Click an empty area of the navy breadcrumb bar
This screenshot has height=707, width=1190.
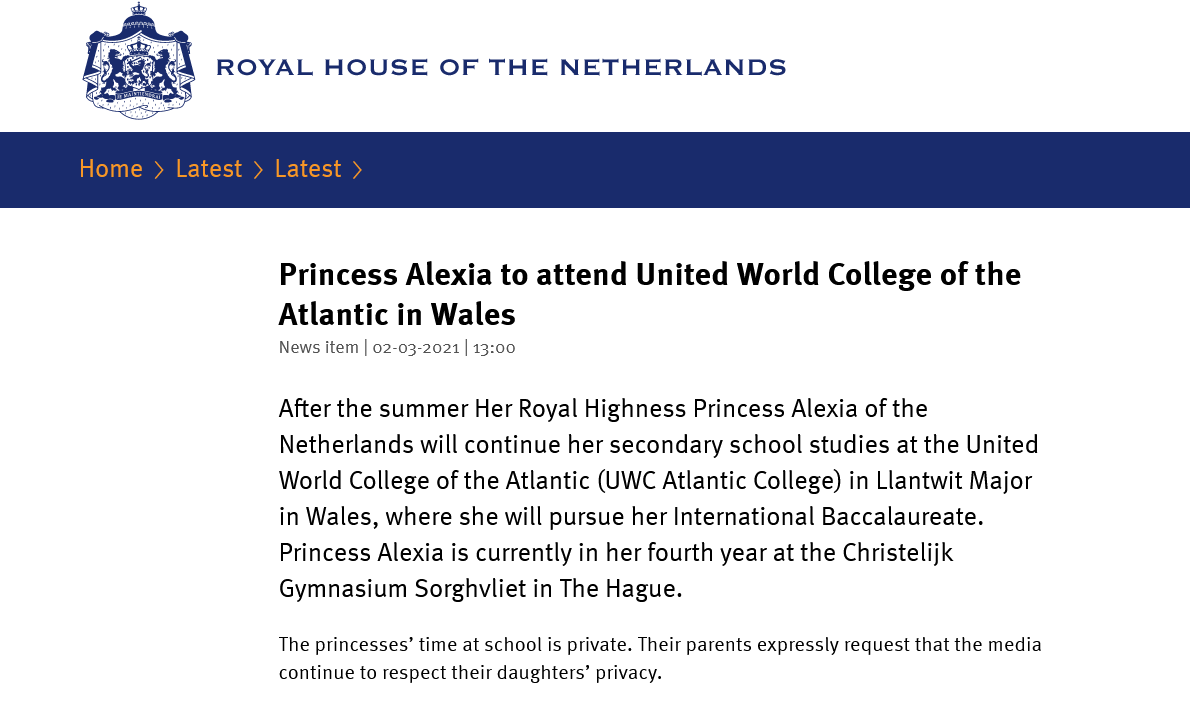[x=780, y=170]
